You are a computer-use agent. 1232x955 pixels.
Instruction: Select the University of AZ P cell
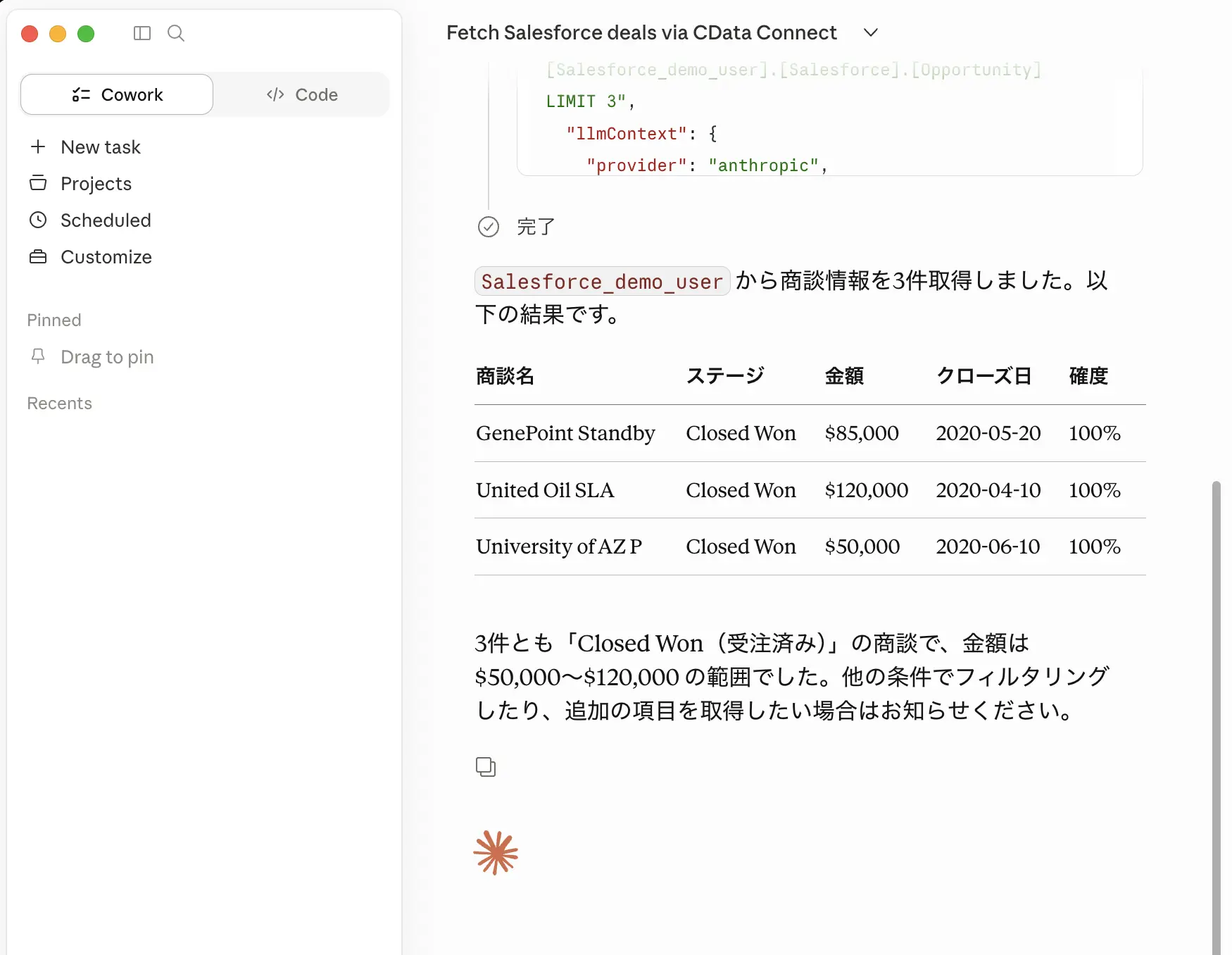coord(559,547)
